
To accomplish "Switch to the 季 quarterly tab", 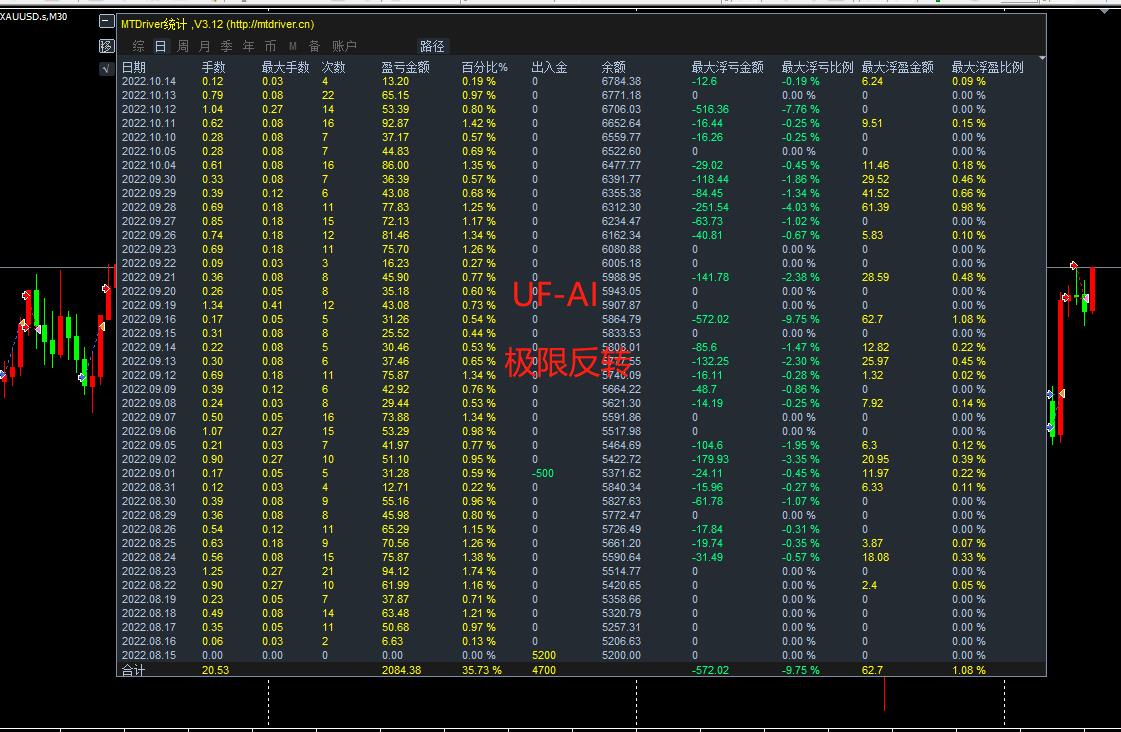I will [x=227, y=46].
